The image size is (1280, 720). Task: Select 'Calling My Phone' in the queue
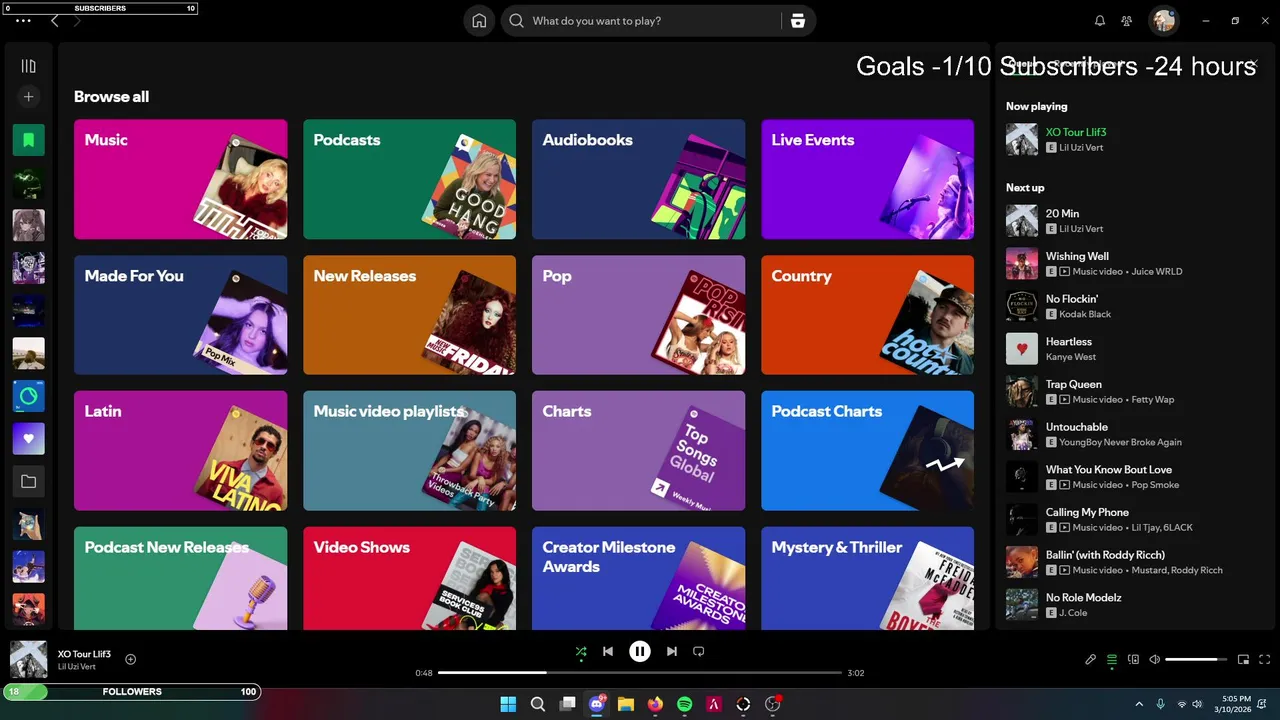tap(1135, 519)
